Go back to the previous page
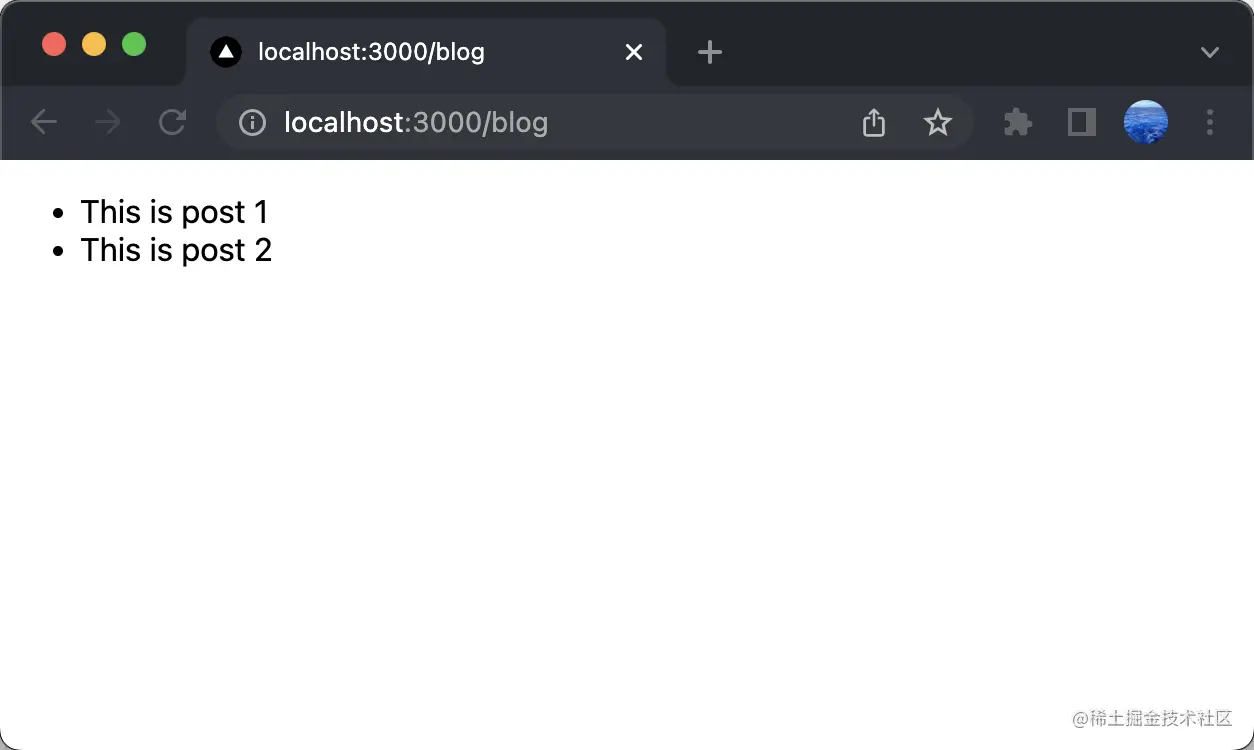This screenshot has height=750, width=1254. [44, 123]
